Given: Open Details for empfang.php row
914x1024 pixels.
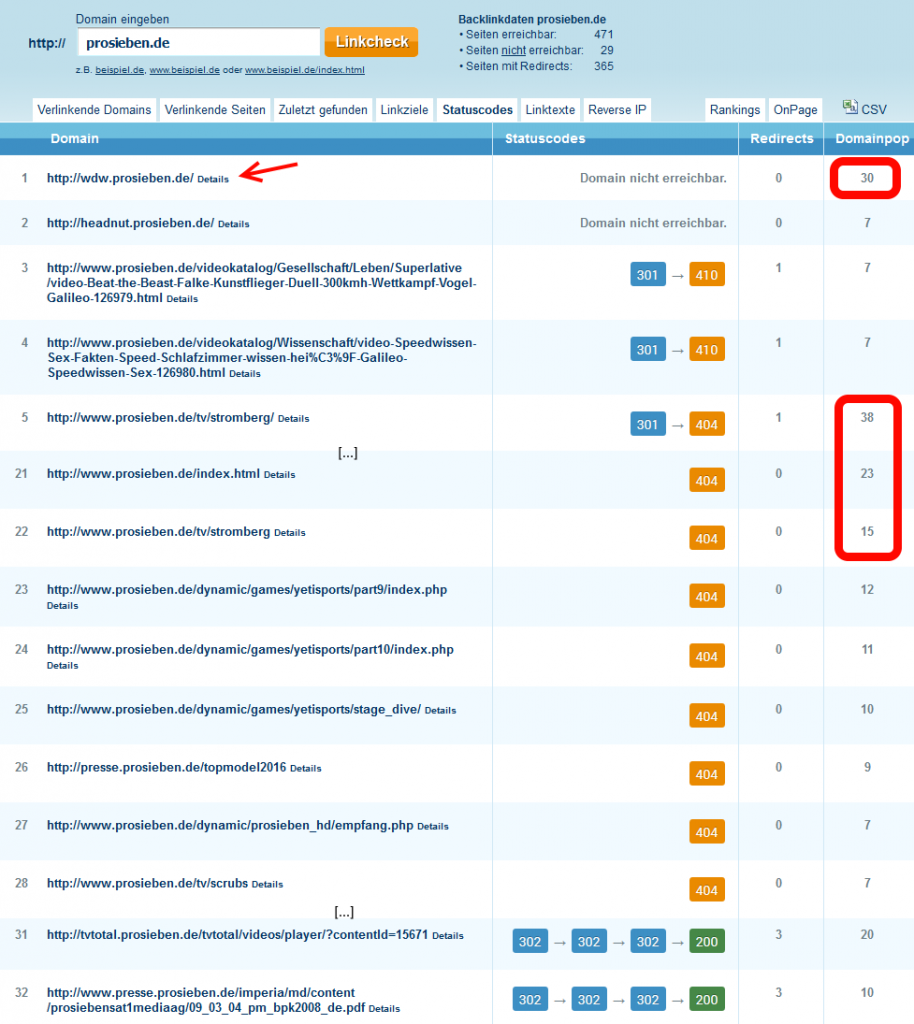Looking at the screenshot, I should click(433, 827).
